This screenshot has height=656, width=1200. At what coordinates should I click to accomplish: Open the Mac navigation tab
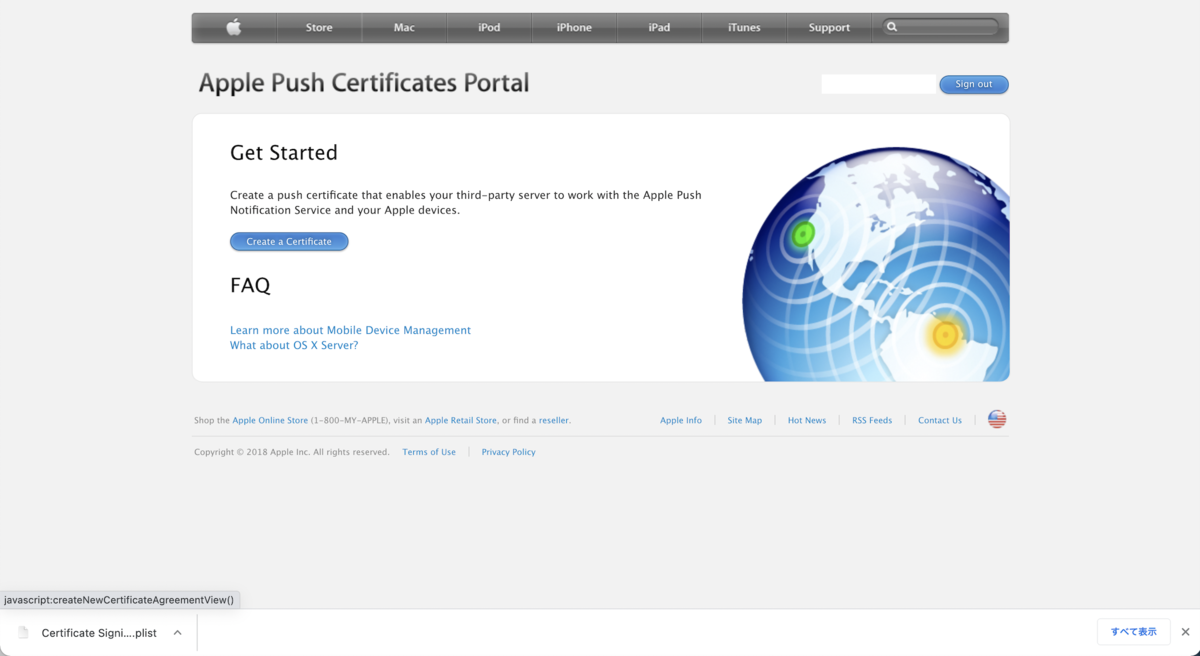tap(404, 28)
